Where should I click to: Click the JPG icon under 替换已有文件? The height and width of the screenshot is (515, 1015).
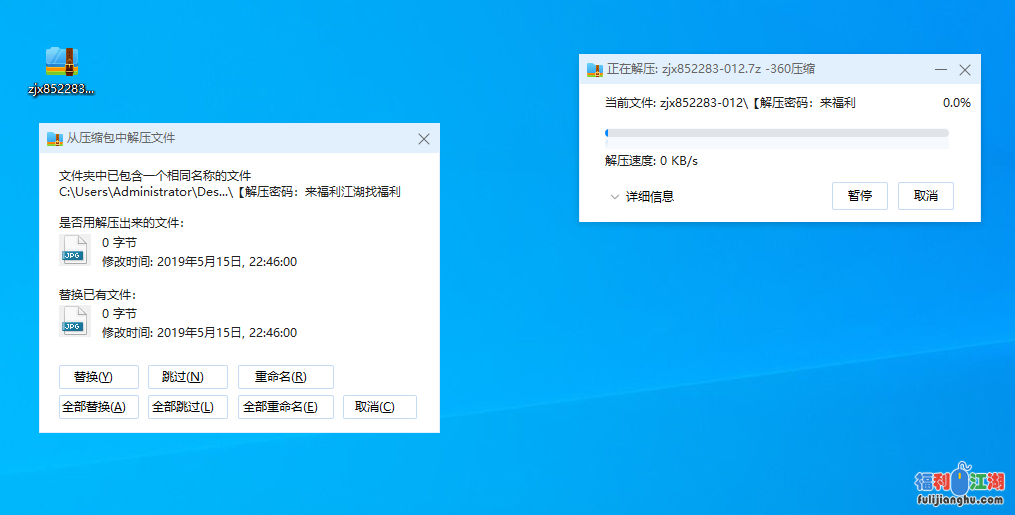click(x=75, y=322)
